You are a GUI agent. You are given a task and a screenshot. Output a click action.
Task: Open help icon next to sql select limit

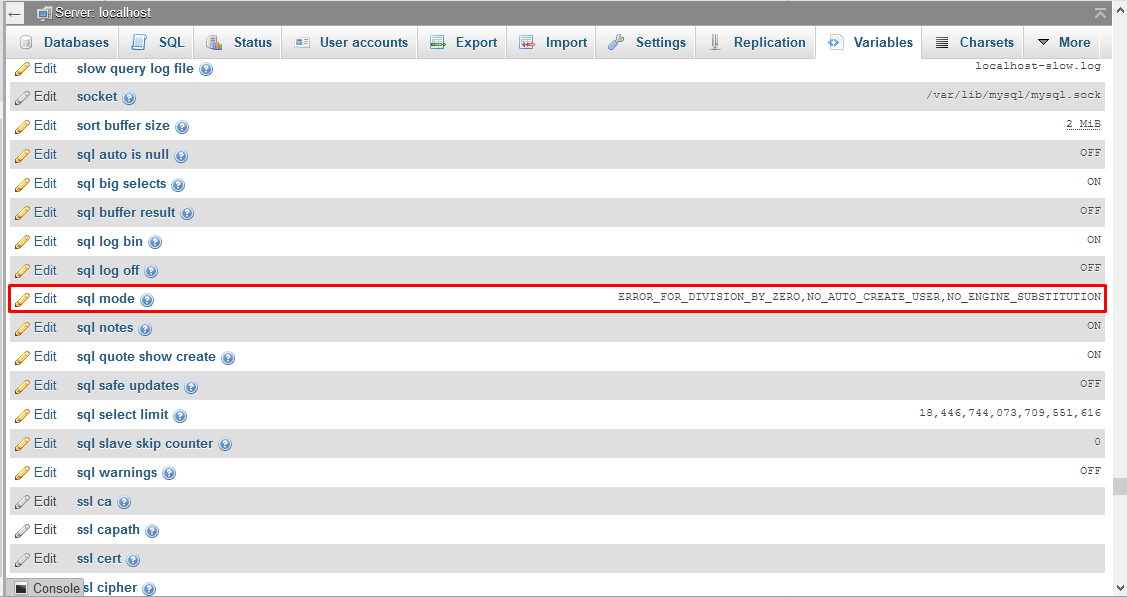[180, 416]
